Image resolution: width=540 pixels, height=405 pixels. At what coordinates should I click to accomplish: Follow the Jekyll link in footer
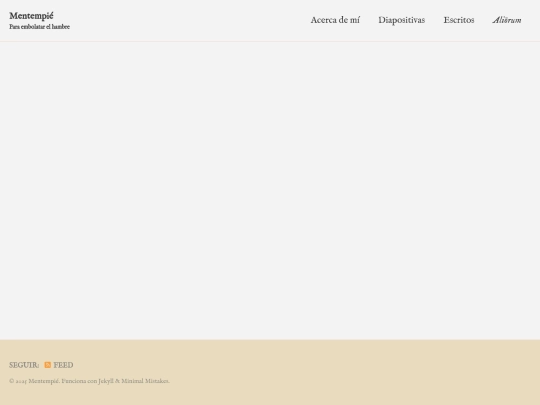pos(106,381)
